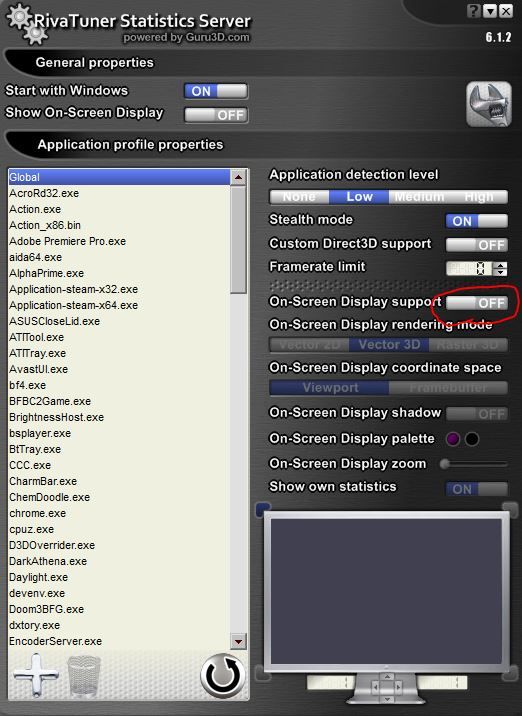The image size is (522, 716).
Task: Delete profile using the trash bin icon
Action: pos(84,676)
